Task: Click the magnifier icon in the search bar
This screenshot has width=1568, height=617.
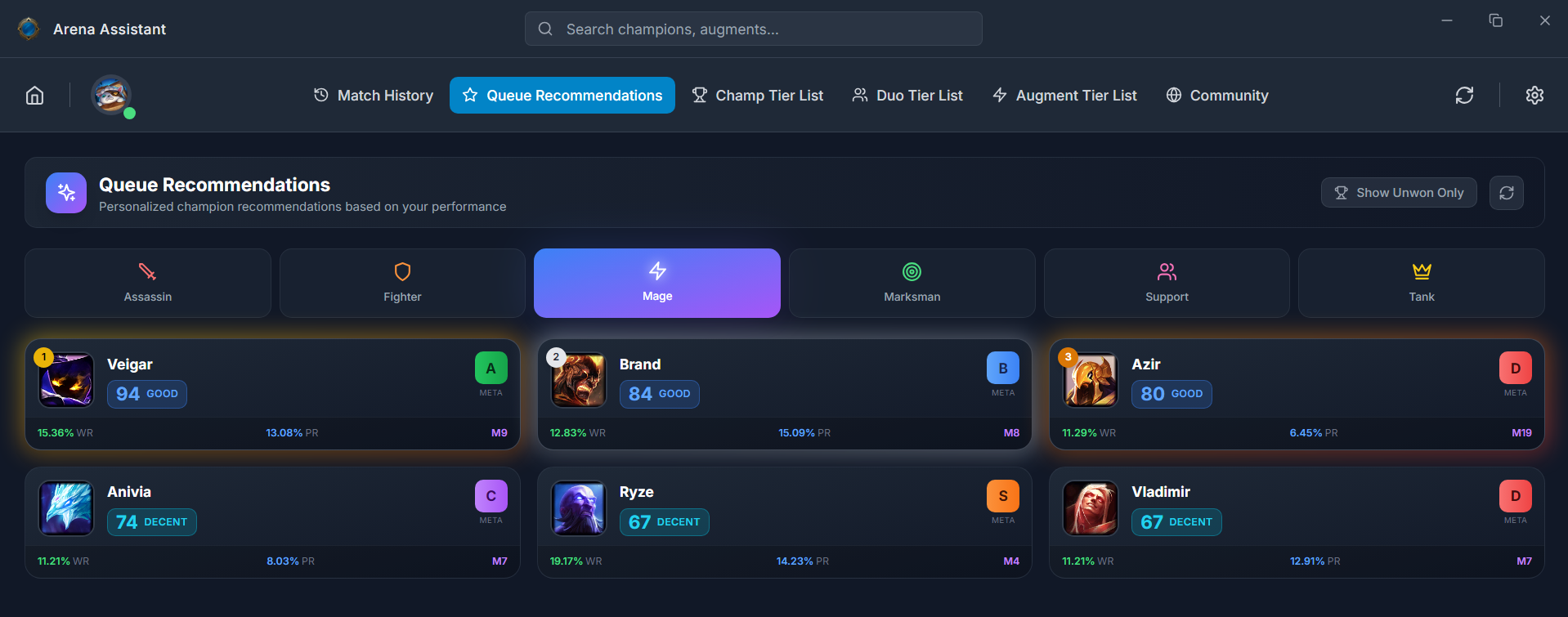Action: (x=545, y=29)
